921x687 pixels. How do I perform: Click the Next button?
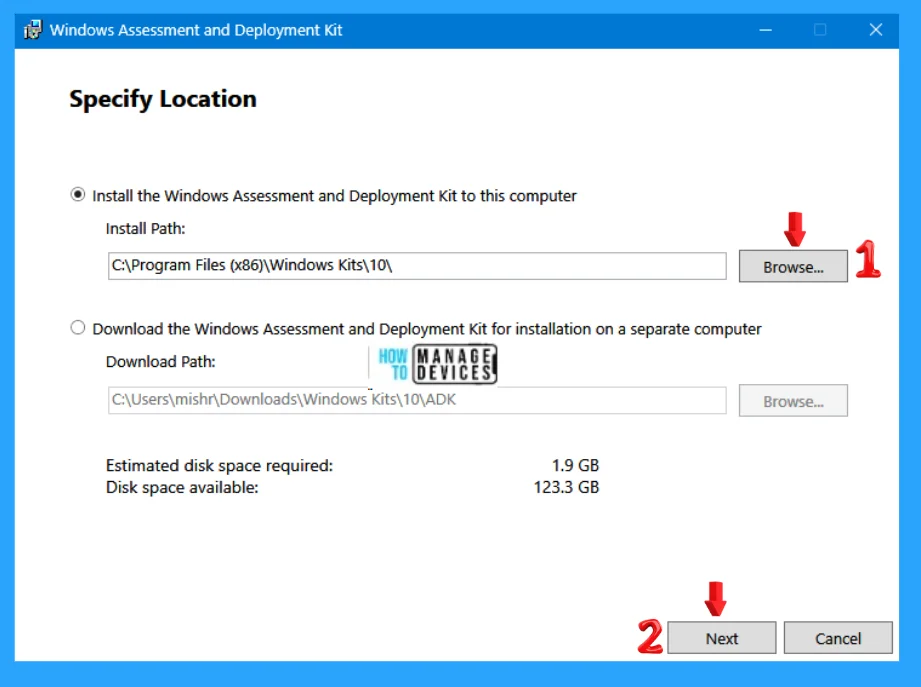point(721,638)
